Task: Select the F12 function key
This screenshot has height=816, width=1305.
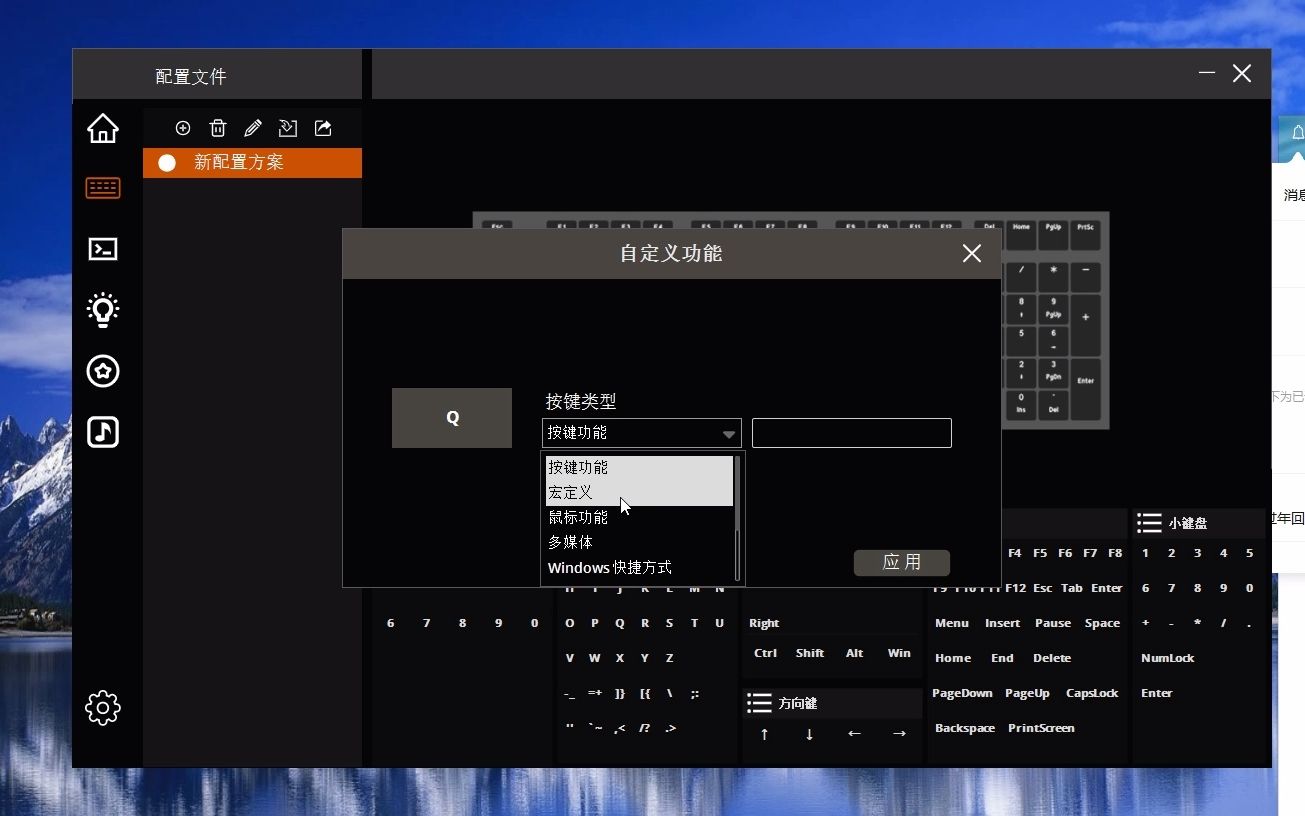Action: [1016, 588]
